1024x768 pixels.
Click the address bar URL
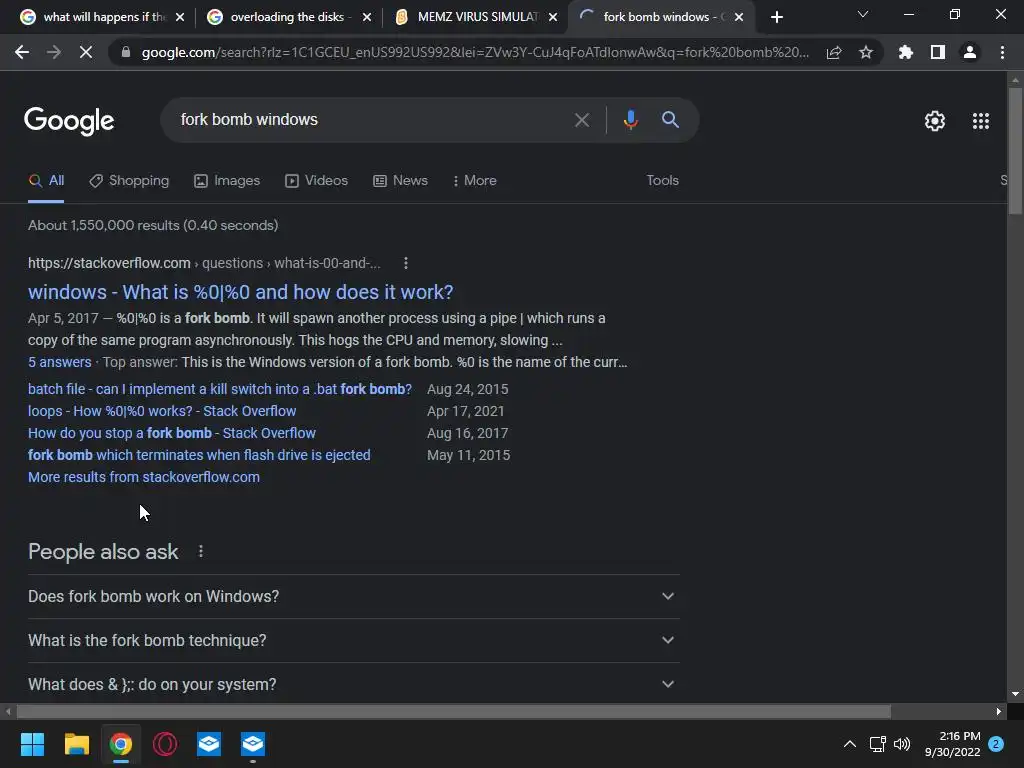(475, 52)
